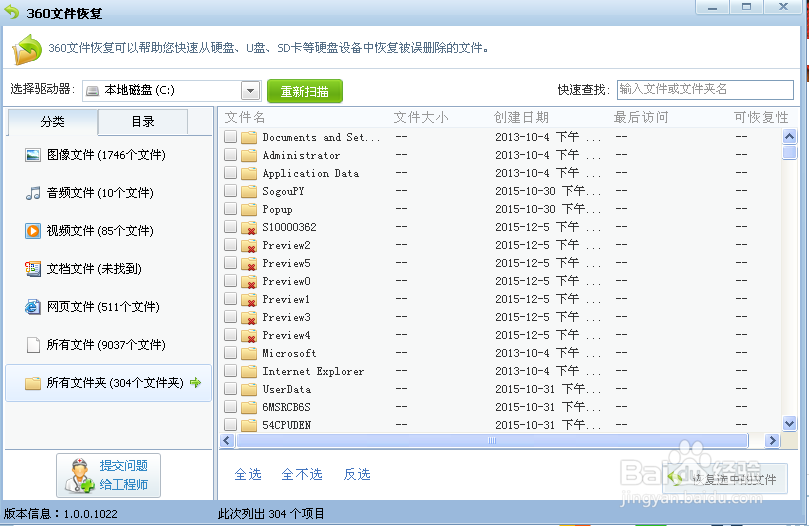The width and height of the screenshot is (809, 526).
Task: Click the 360 file recovery title icon
Action: (x=12, y=12)
